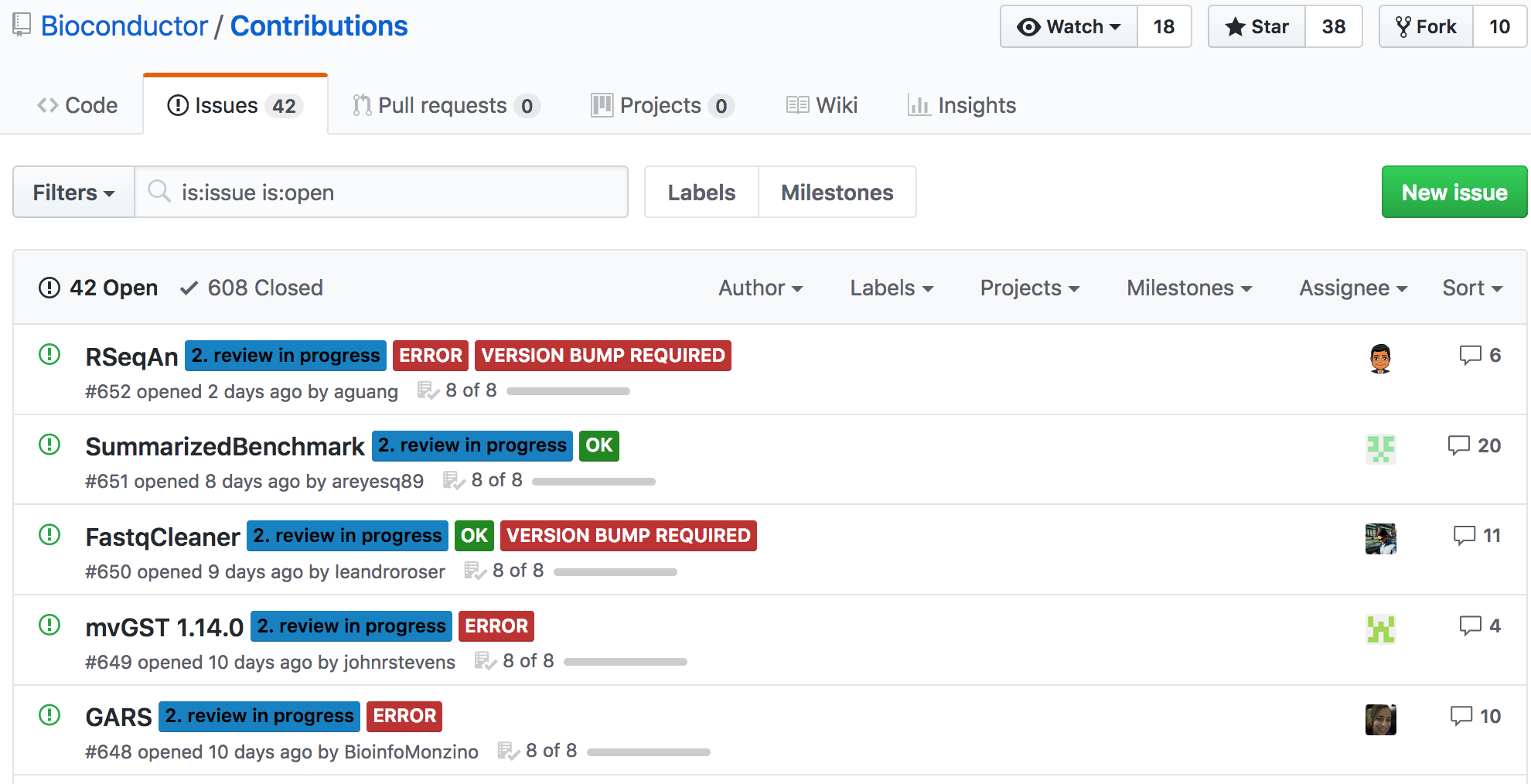Click assignee identicon on SummarizedBenchmark issue
The width and height of the screenshot is (1531, 784).
click(1380, 448)
